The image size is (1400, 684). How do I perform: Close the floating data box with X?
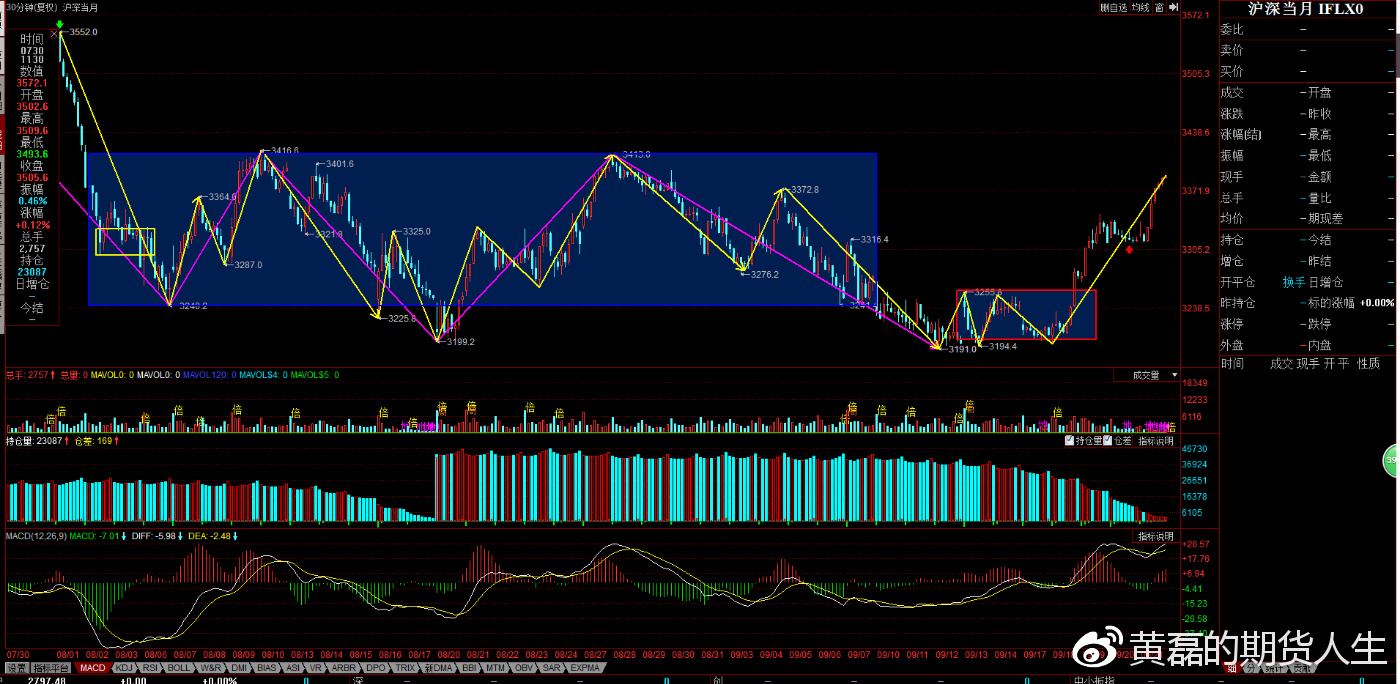[53, 33]
